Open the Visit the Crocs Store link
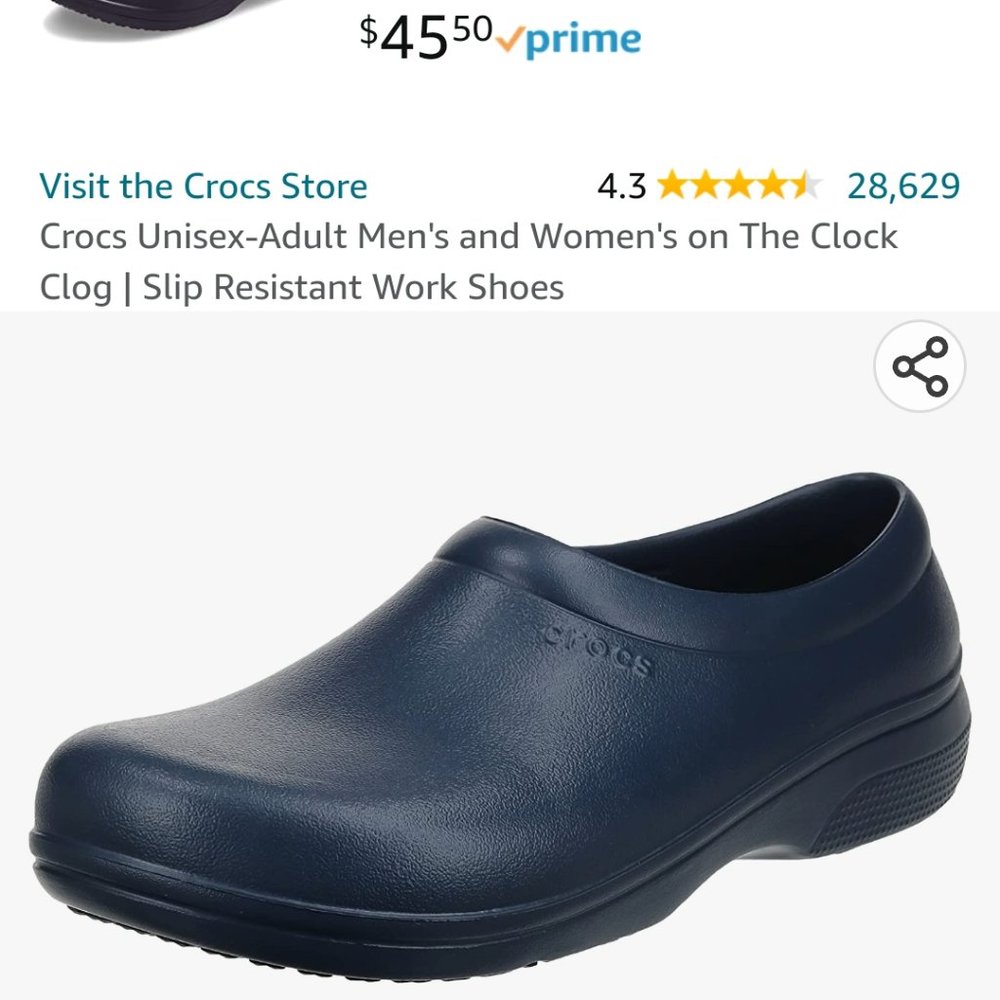 (202, 186)
